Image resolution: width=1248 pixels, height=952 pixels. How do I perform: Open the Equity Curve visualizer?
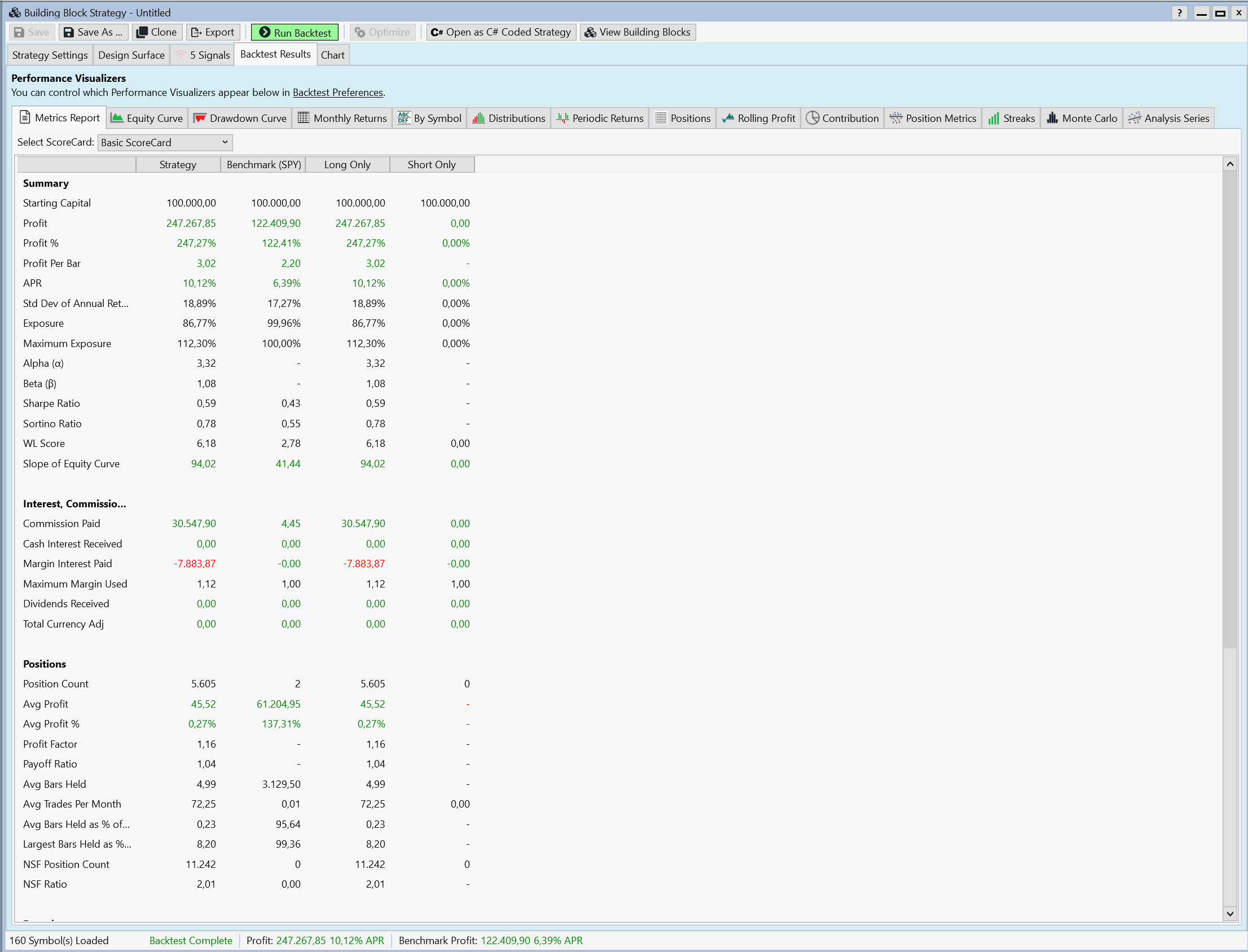coord(147,118)
